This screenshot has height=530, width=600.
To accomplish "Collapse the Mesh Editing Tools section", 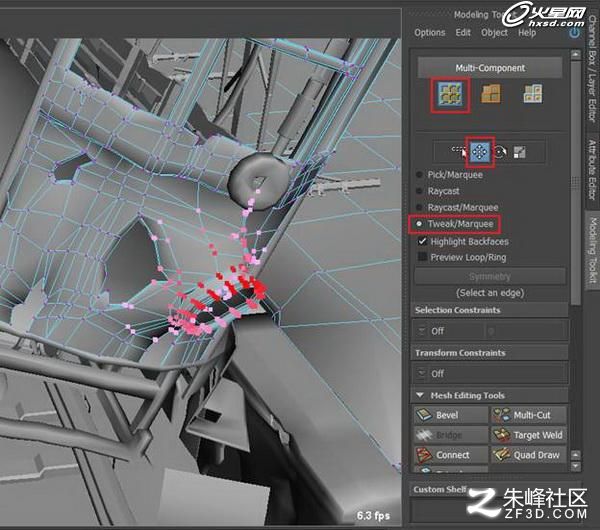I will coord(420,395).
